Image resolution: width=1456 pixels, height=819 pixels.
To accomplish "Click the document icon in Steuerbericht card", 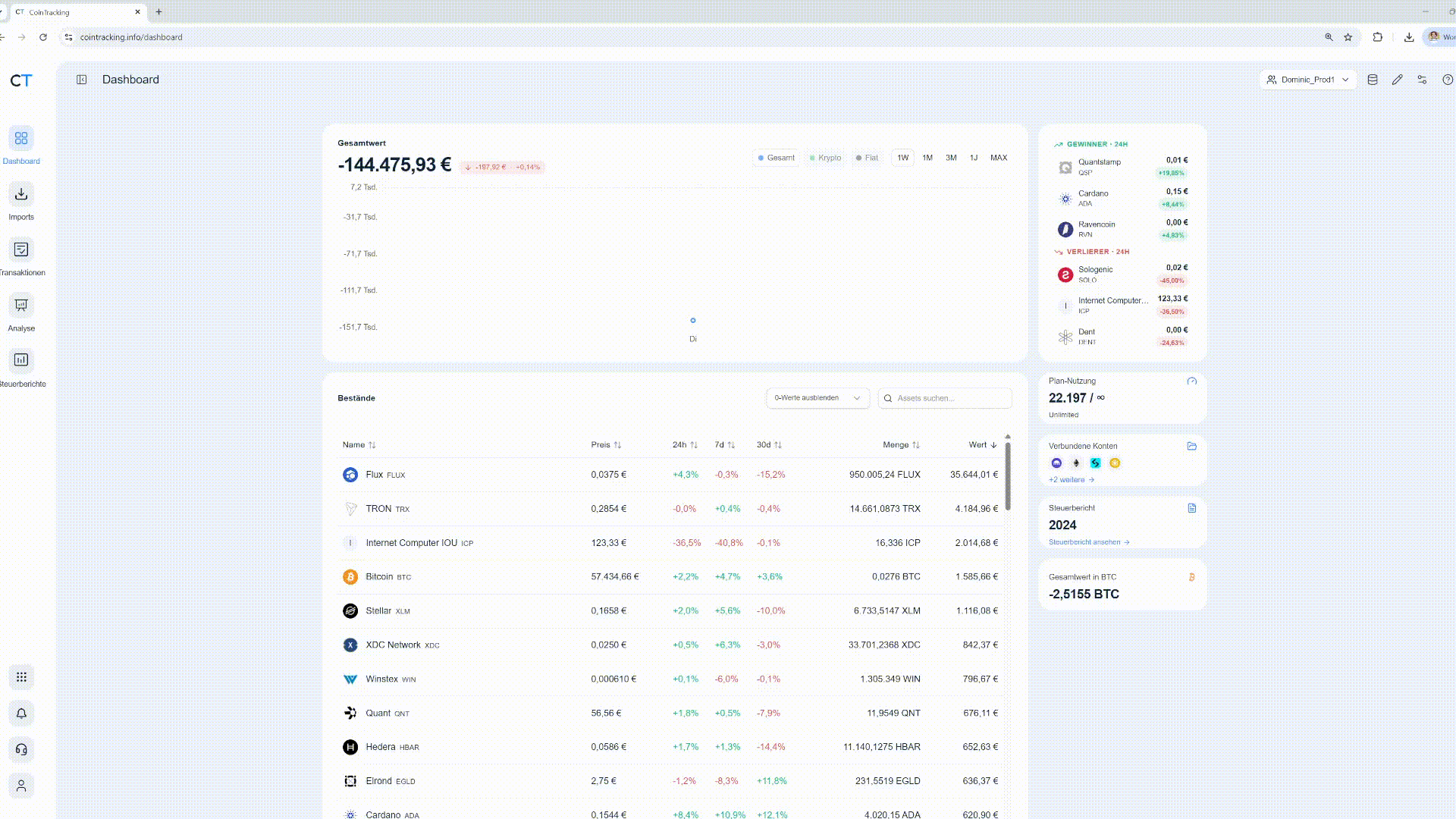I will coord(1192,508).
